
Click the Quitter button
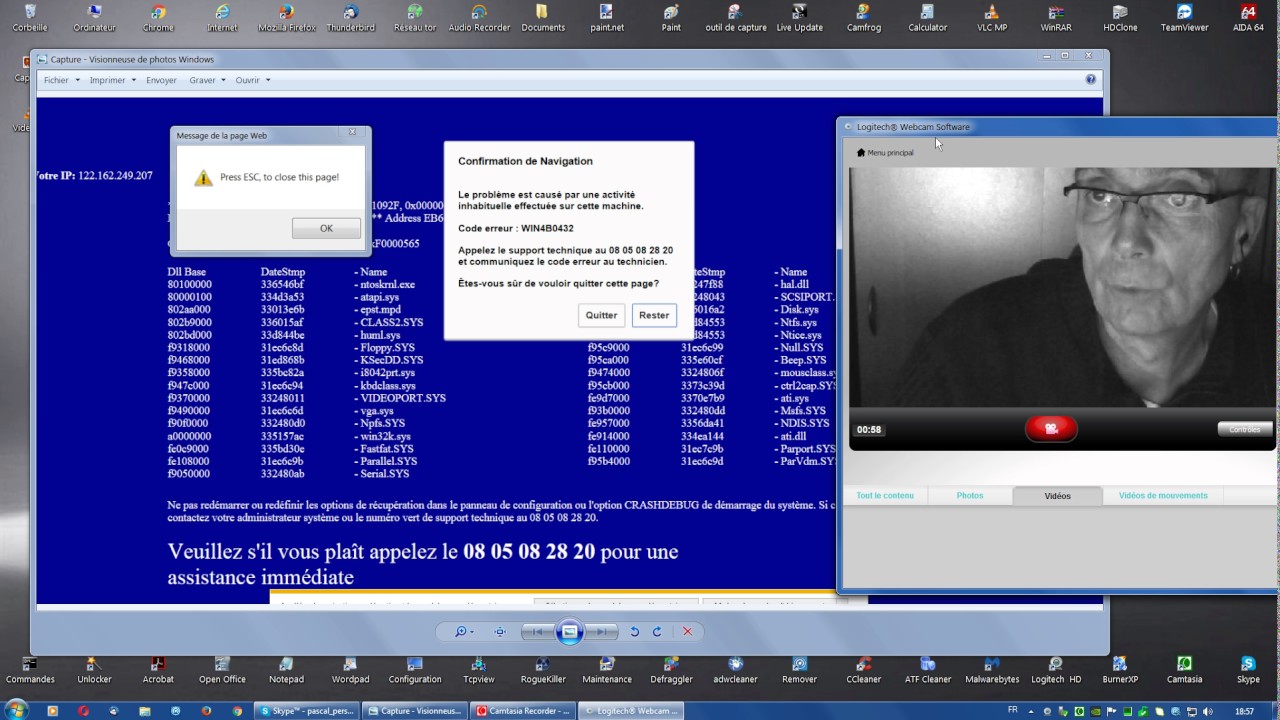601,315
